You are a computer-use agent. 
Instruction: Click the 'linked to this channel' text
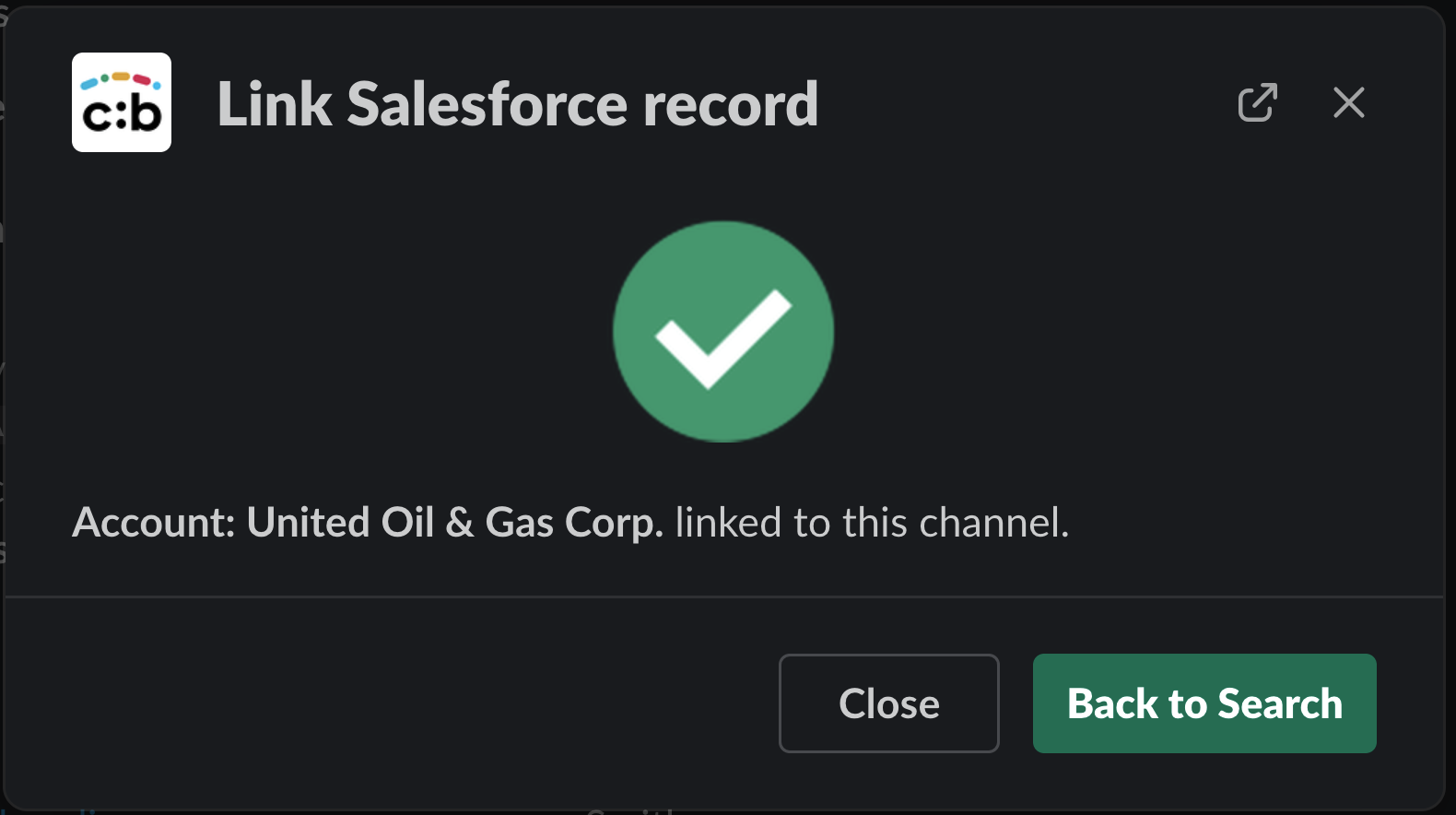(871, 523)
